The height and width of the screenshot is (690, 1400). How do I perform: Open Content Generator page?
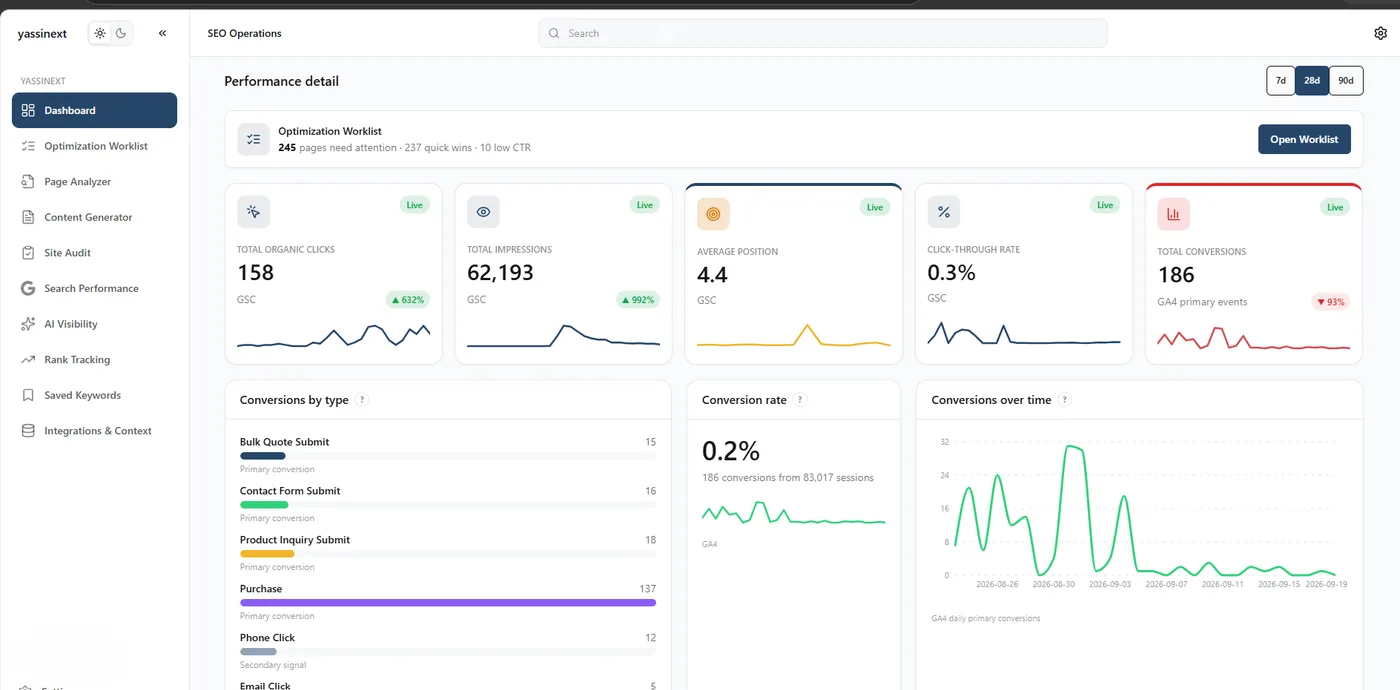[x=94, y=217]
